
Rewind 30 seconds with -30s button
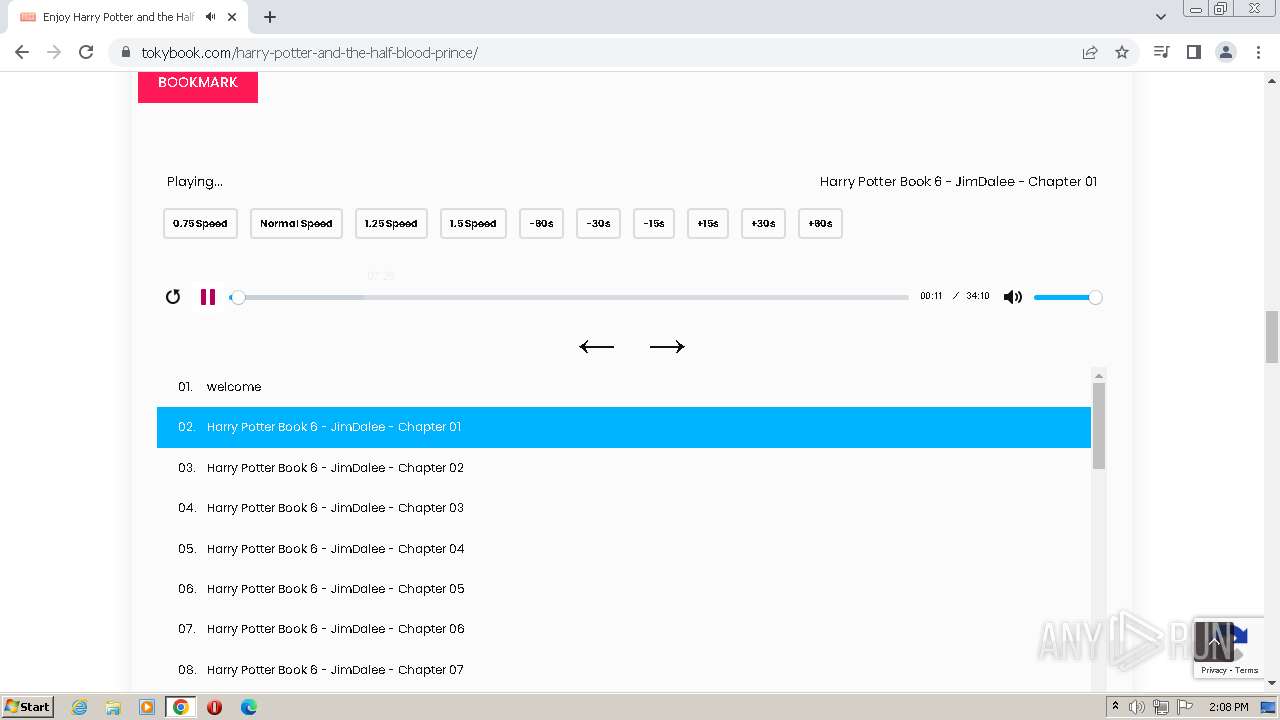coord(598,224)
